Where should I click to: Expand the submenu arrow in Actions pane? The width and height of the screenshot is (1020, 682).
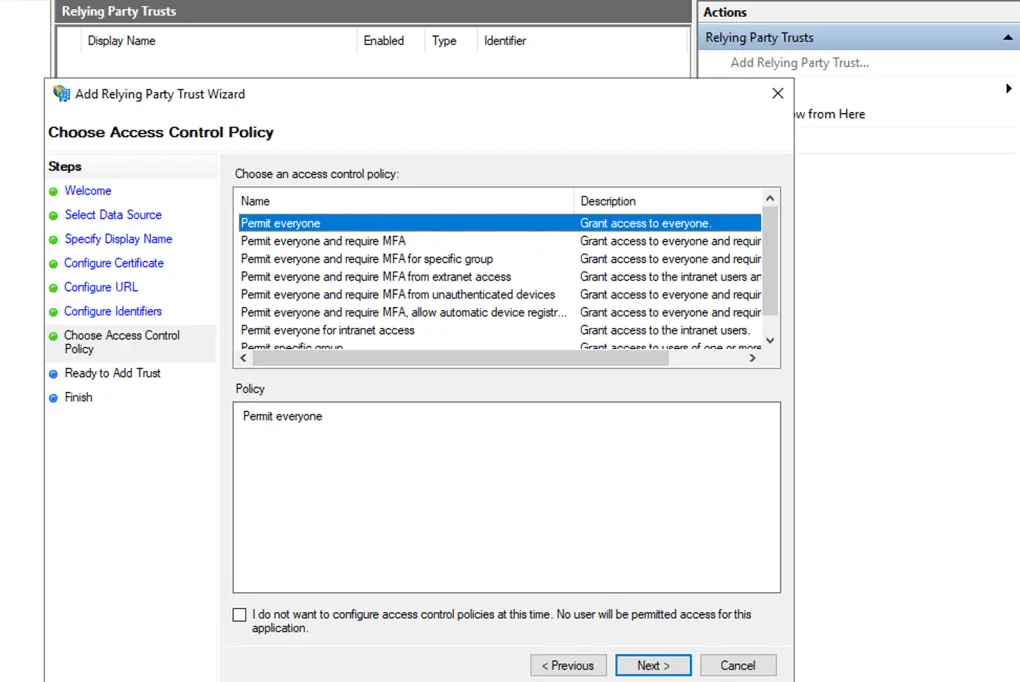[1008, 89]
